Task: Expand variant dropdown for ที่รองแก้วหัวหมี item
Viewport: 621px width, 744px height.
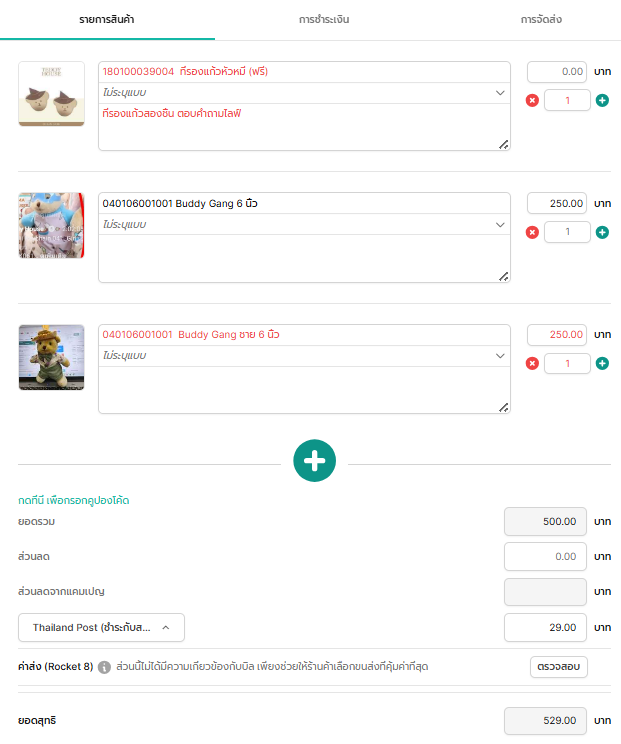Action: tap(500, 93)
